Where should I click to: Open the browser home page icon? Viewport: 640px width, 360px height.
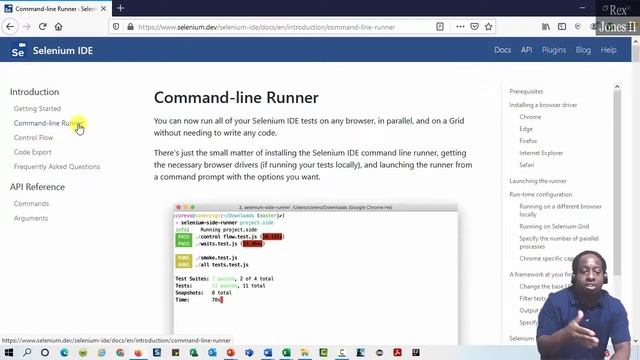58,27
